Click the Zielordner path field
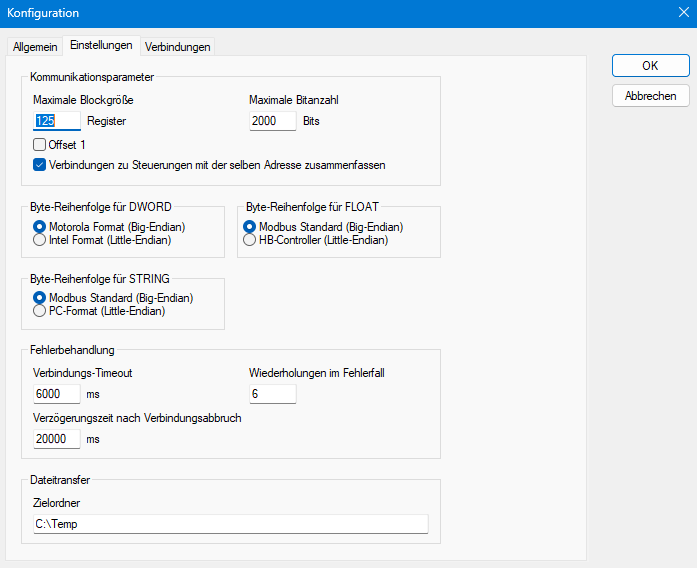Image resolution: width=697 pixels, height=568 pixels. pos(230,525)
